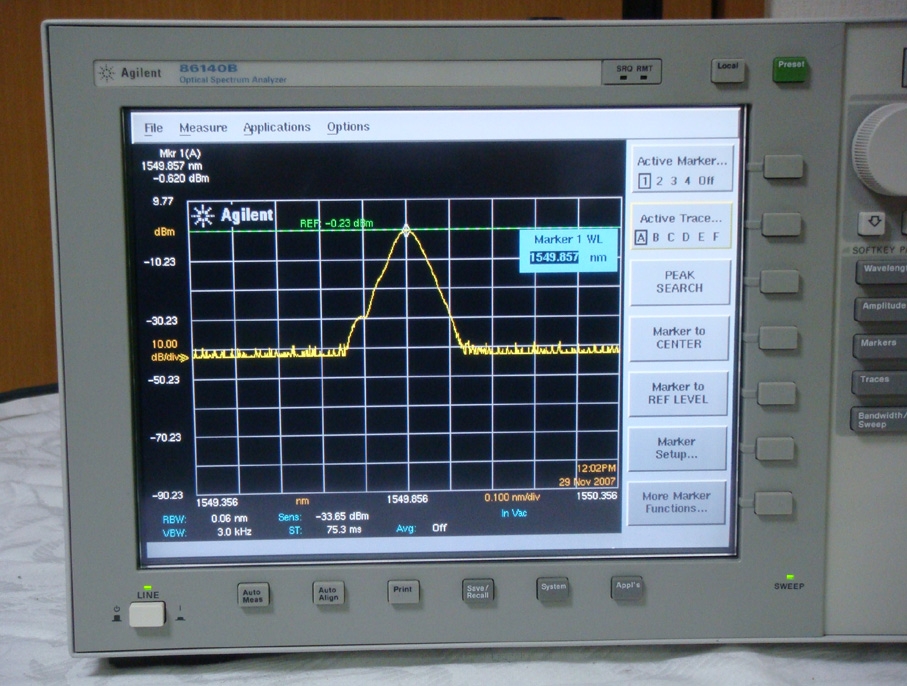907x686 pixels.
Task: Push the Amplitude panel key
Action: (x=880, y=308)
